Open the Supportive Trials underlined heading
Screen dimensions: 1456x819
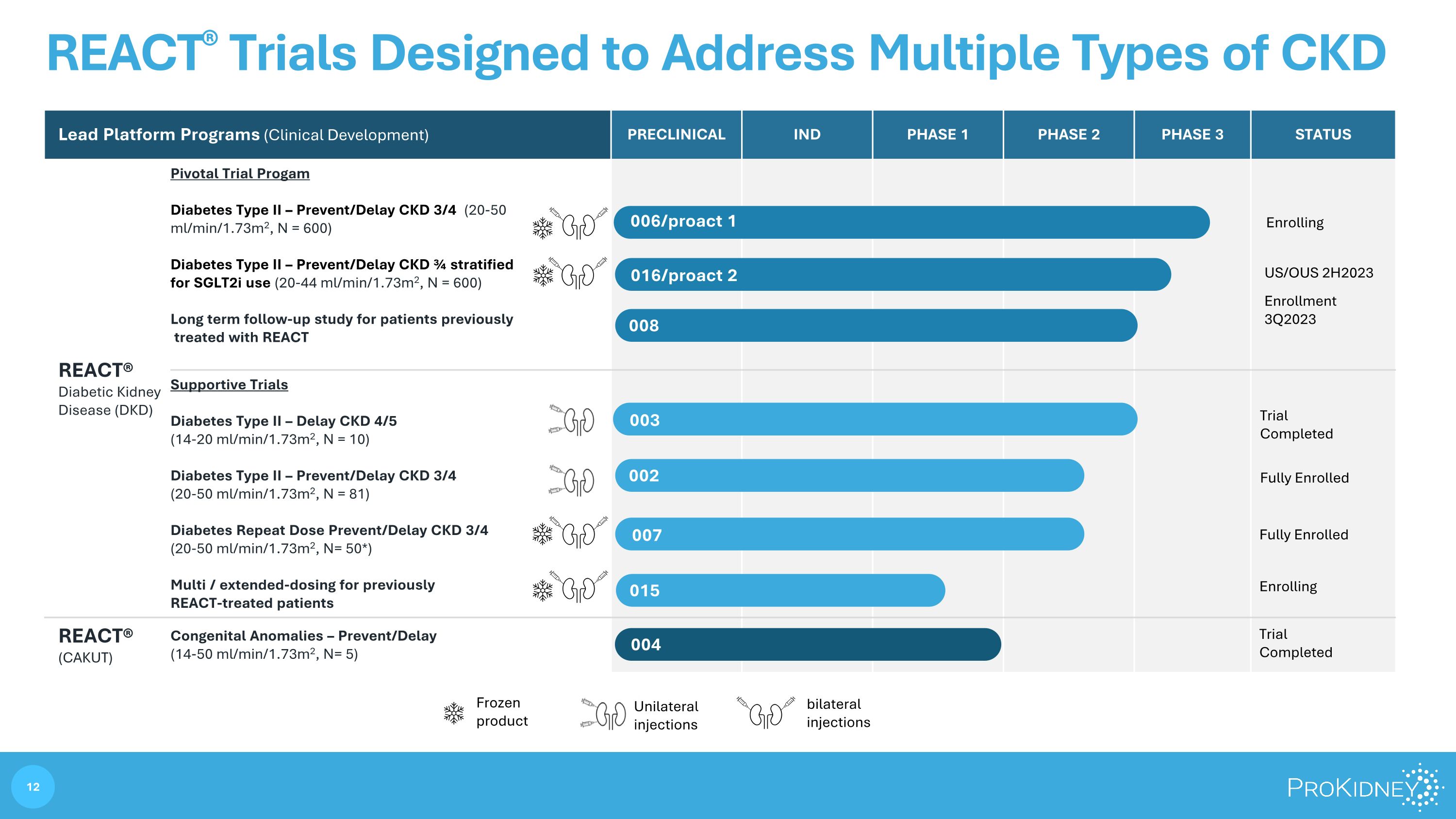point(229,384)
